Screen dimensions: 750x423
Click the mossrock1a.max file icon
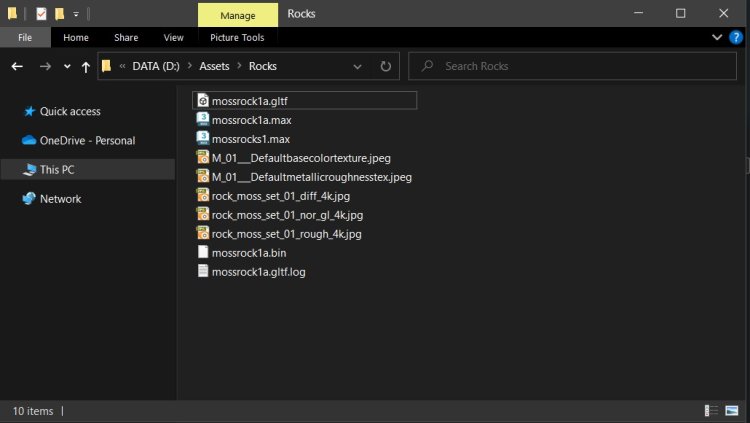pyautogui.click(x=203, y=119)
